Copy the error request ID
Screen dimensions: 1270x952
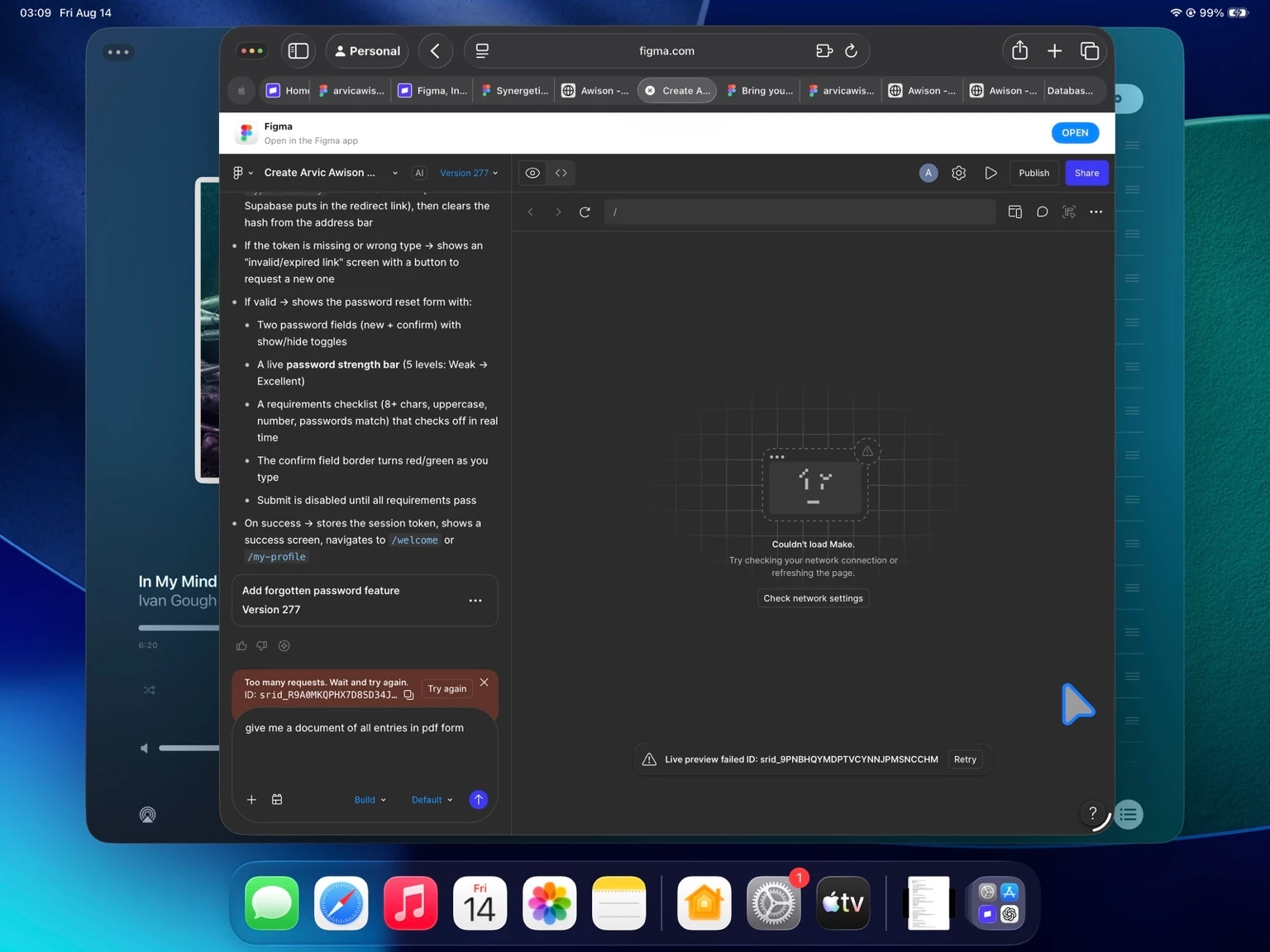[408, 695]
